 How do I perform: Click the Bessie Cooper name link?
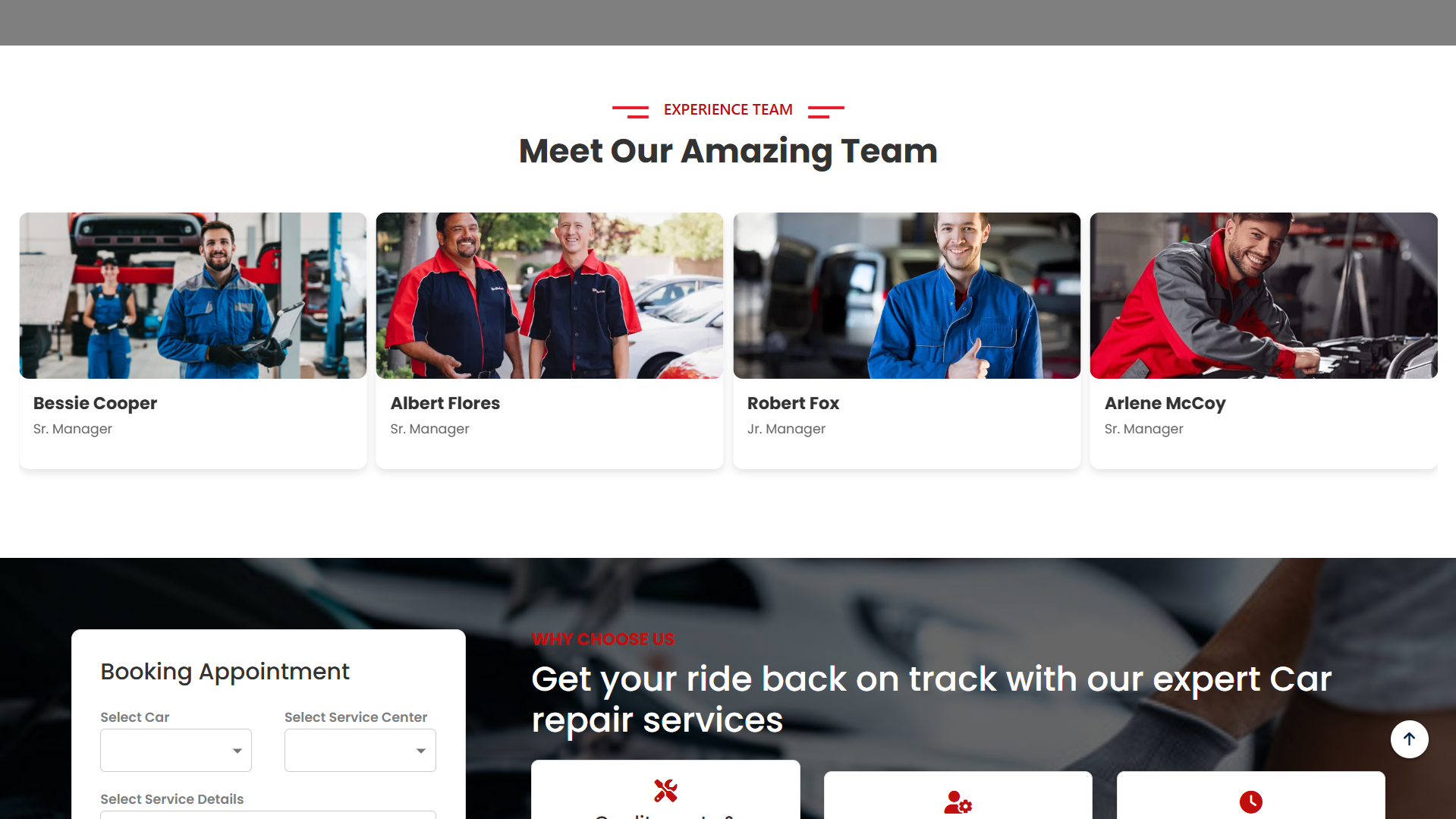click(x=95, y=403)
